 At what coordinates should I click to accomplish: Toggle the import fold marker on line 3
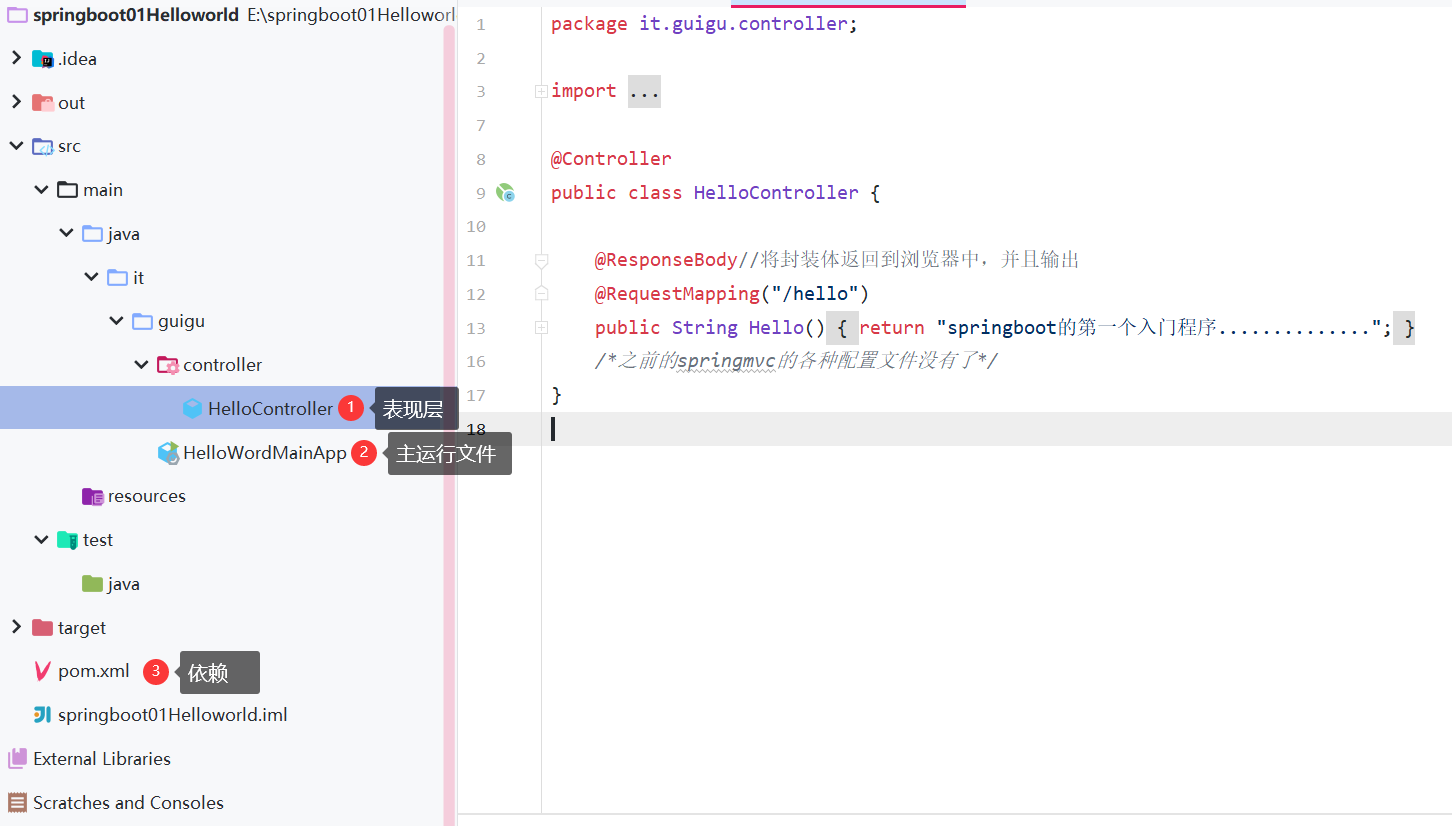541,91
